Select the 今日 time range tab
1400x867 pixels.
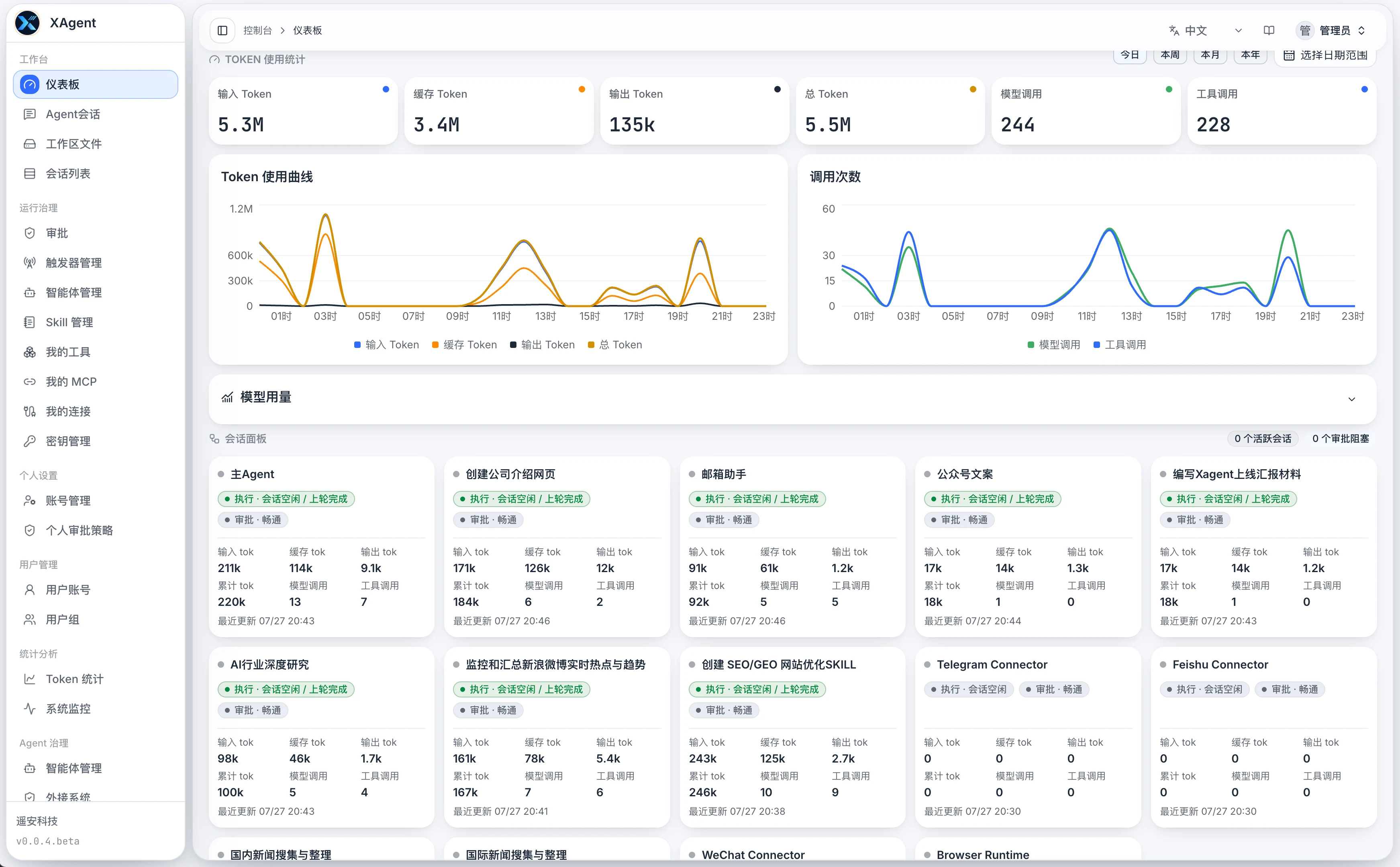[x=1129, y=55]
